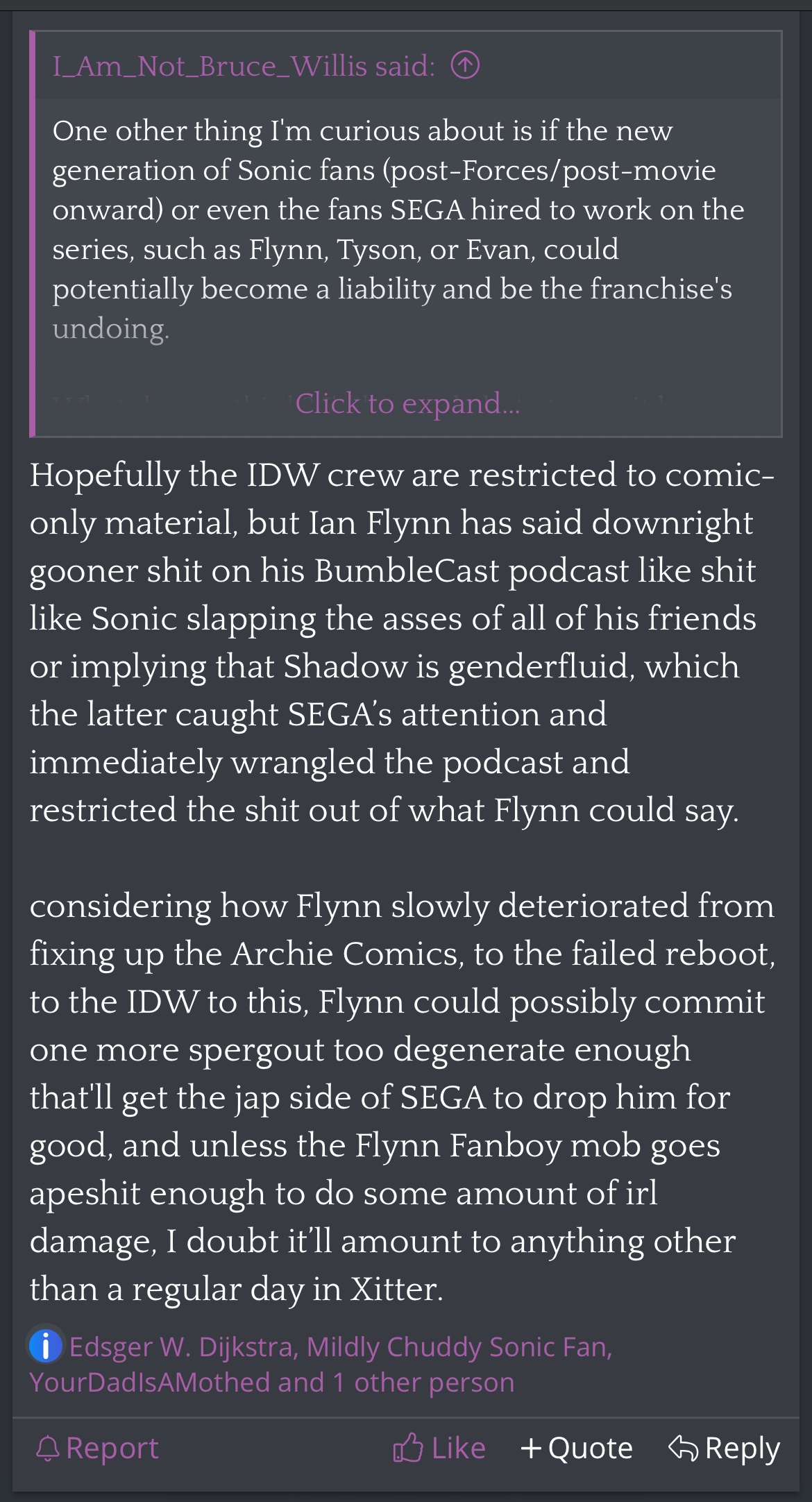Screen dimensions: 812x1502
Task: Click the paragraph starting "considering how Flynn"
Action: [401, 1097]
